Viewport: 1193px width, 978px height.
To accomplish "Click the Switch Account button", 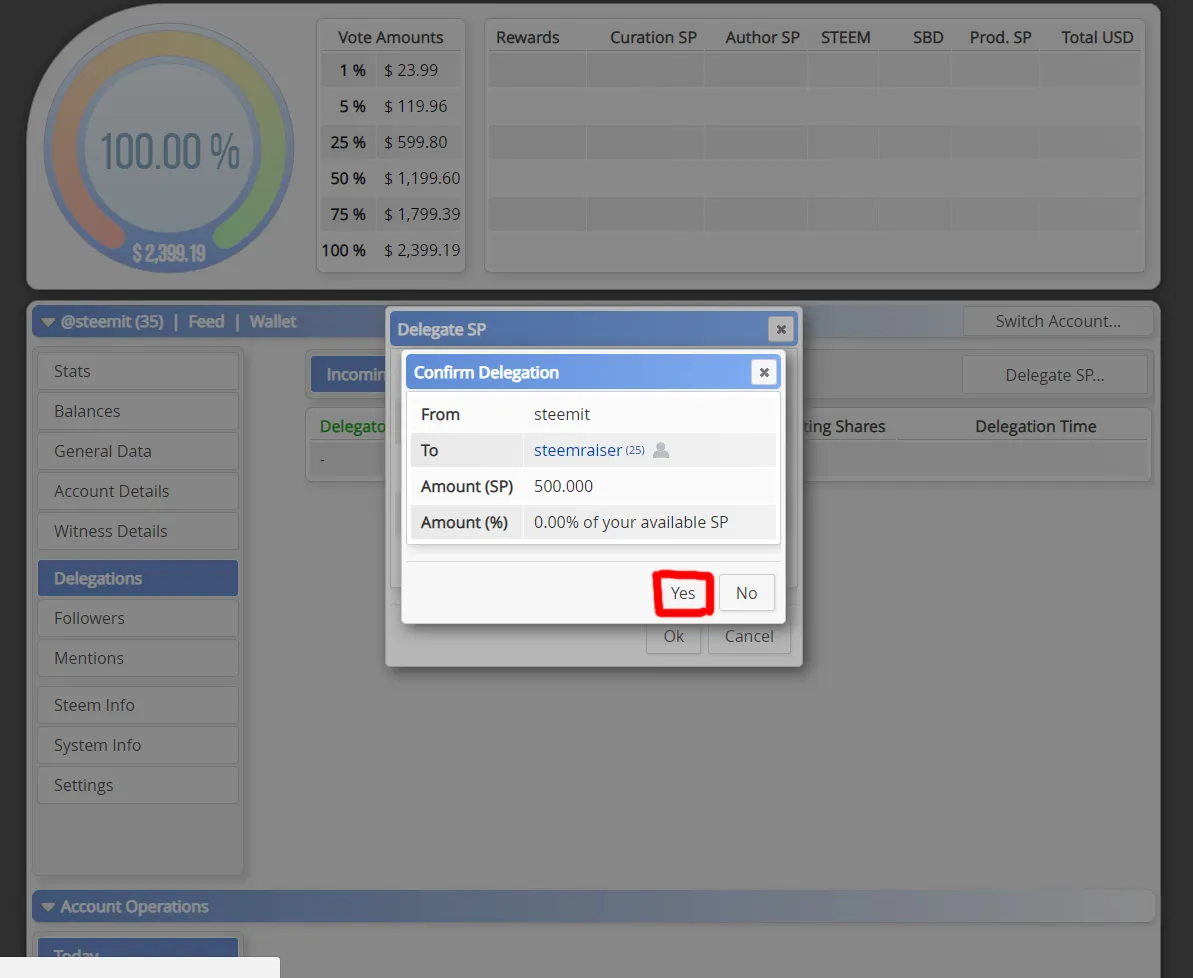I will 1058,321.
